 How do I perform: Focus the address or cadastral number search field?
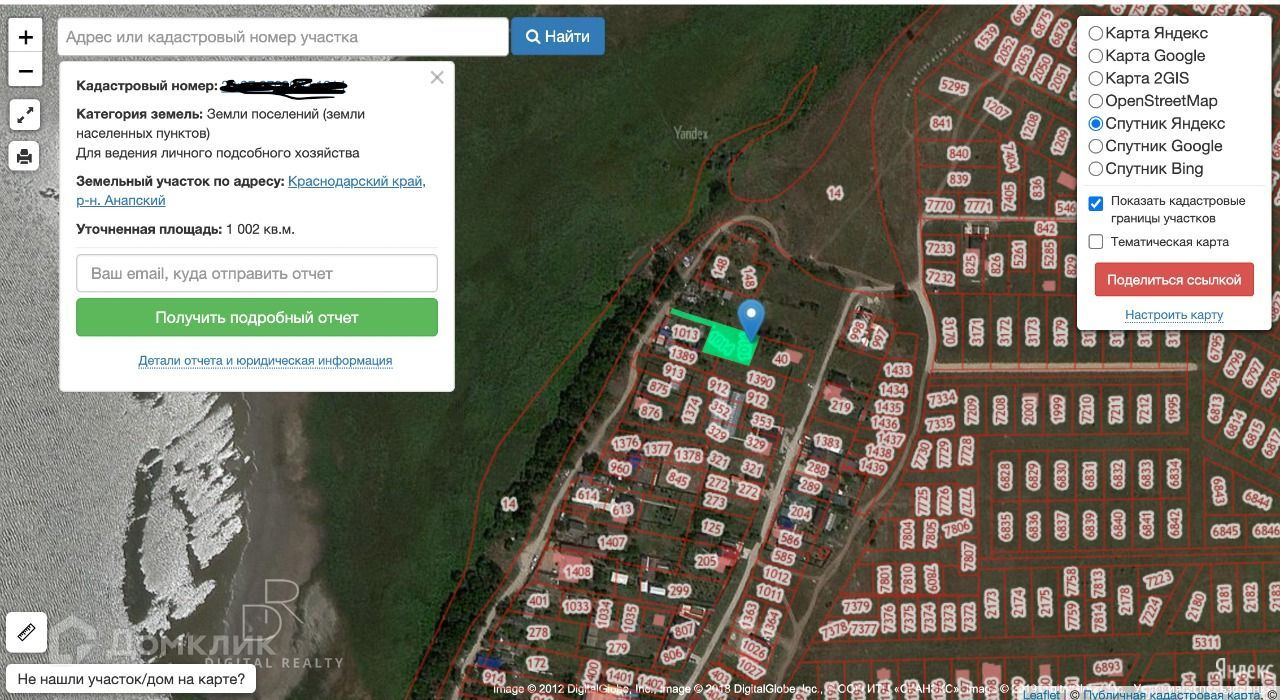click(283, 37)
